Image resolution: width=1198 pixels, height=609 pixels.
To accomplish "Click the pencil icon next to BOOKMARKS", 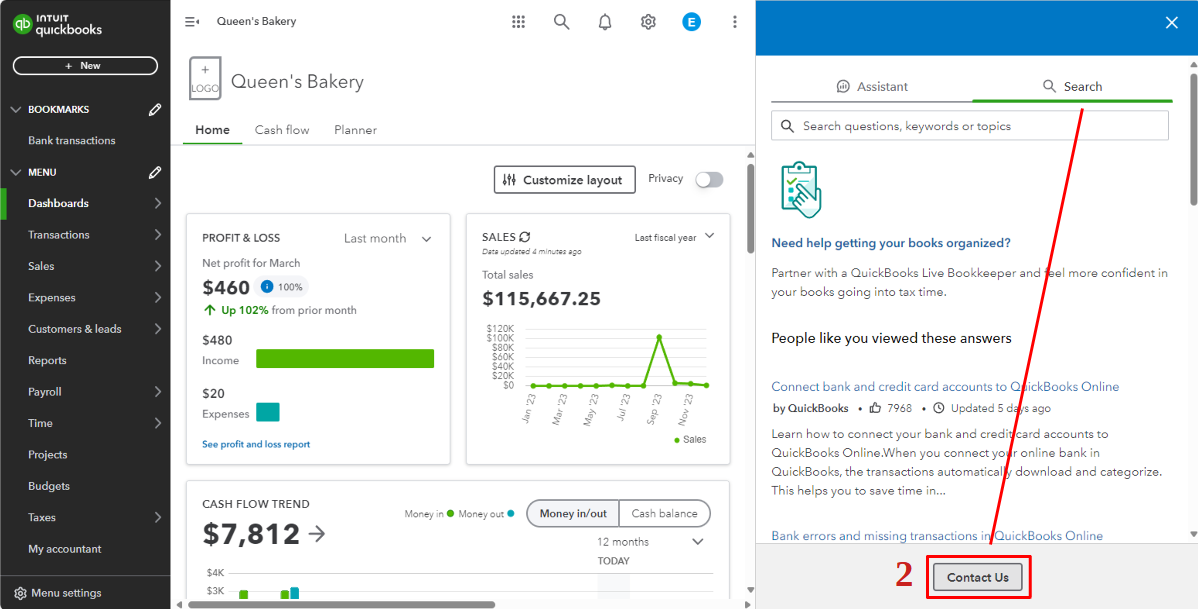I will (156, 108).
